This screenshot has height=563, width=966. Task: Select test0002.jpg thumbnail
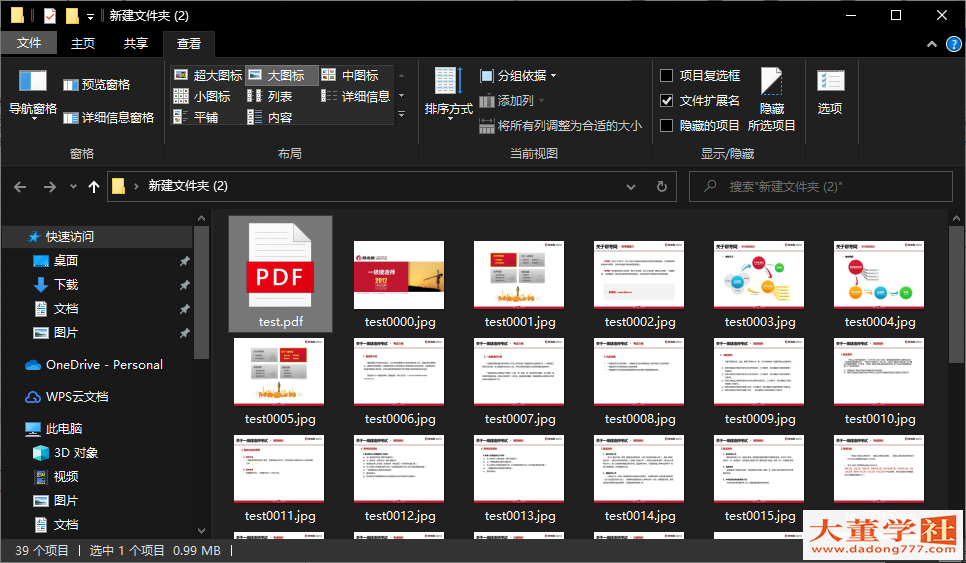pos(639,275)
